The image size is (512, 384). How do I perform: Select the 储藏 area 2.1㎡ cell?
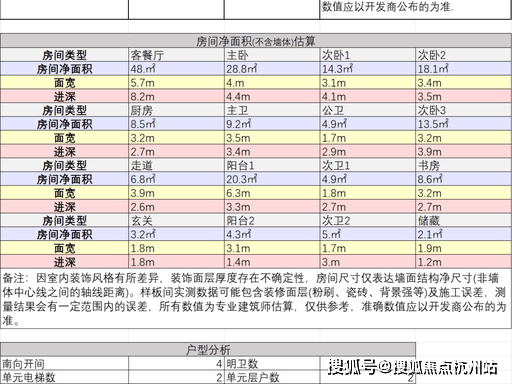click(464, 235)
